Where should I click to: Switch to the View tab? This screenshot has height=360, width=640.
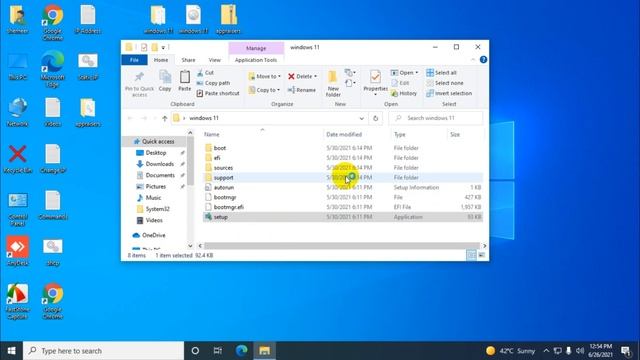click(214, 60)
